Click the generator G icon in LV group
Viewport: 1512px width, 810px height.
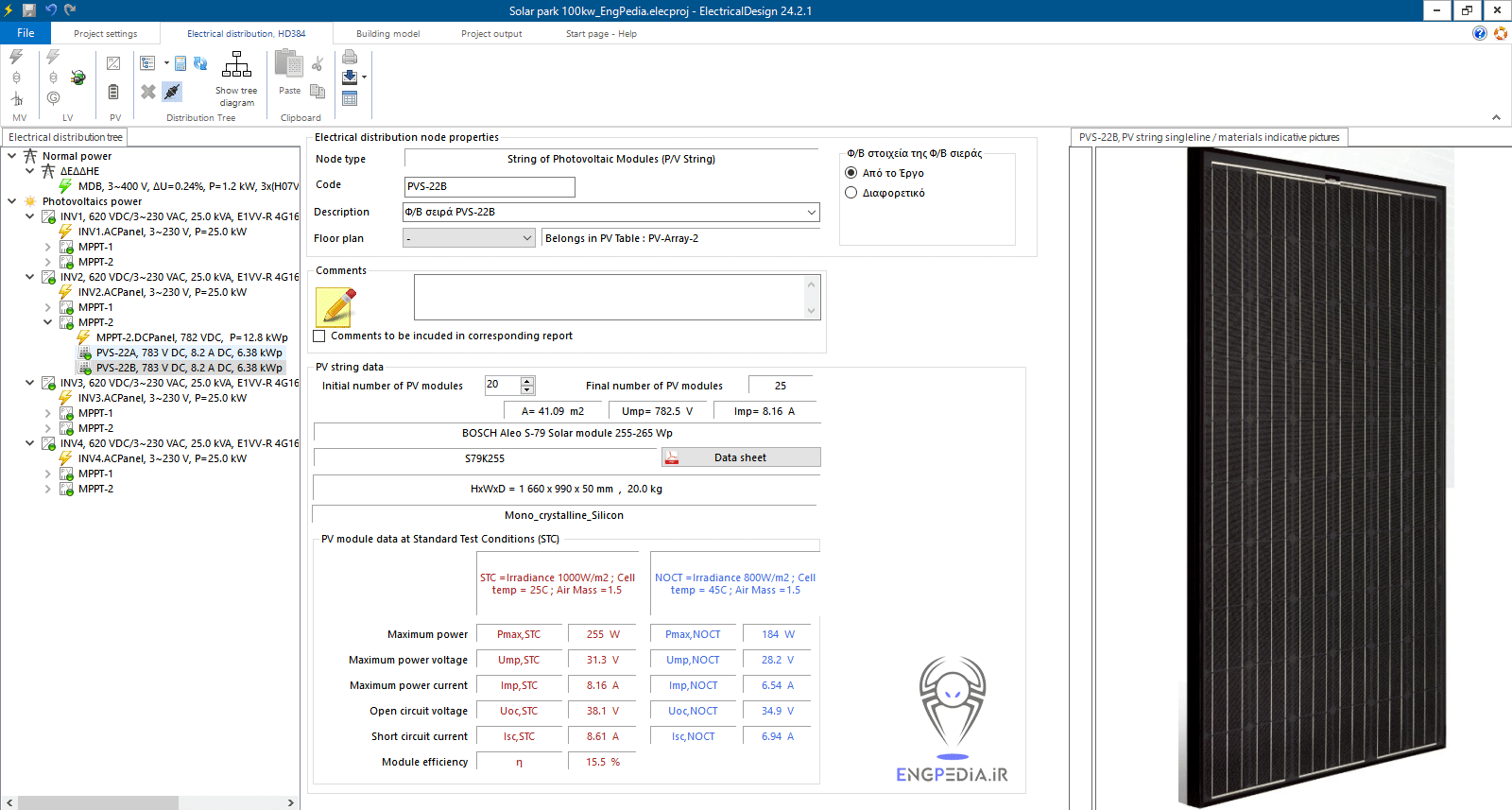[x=53, y=97]
